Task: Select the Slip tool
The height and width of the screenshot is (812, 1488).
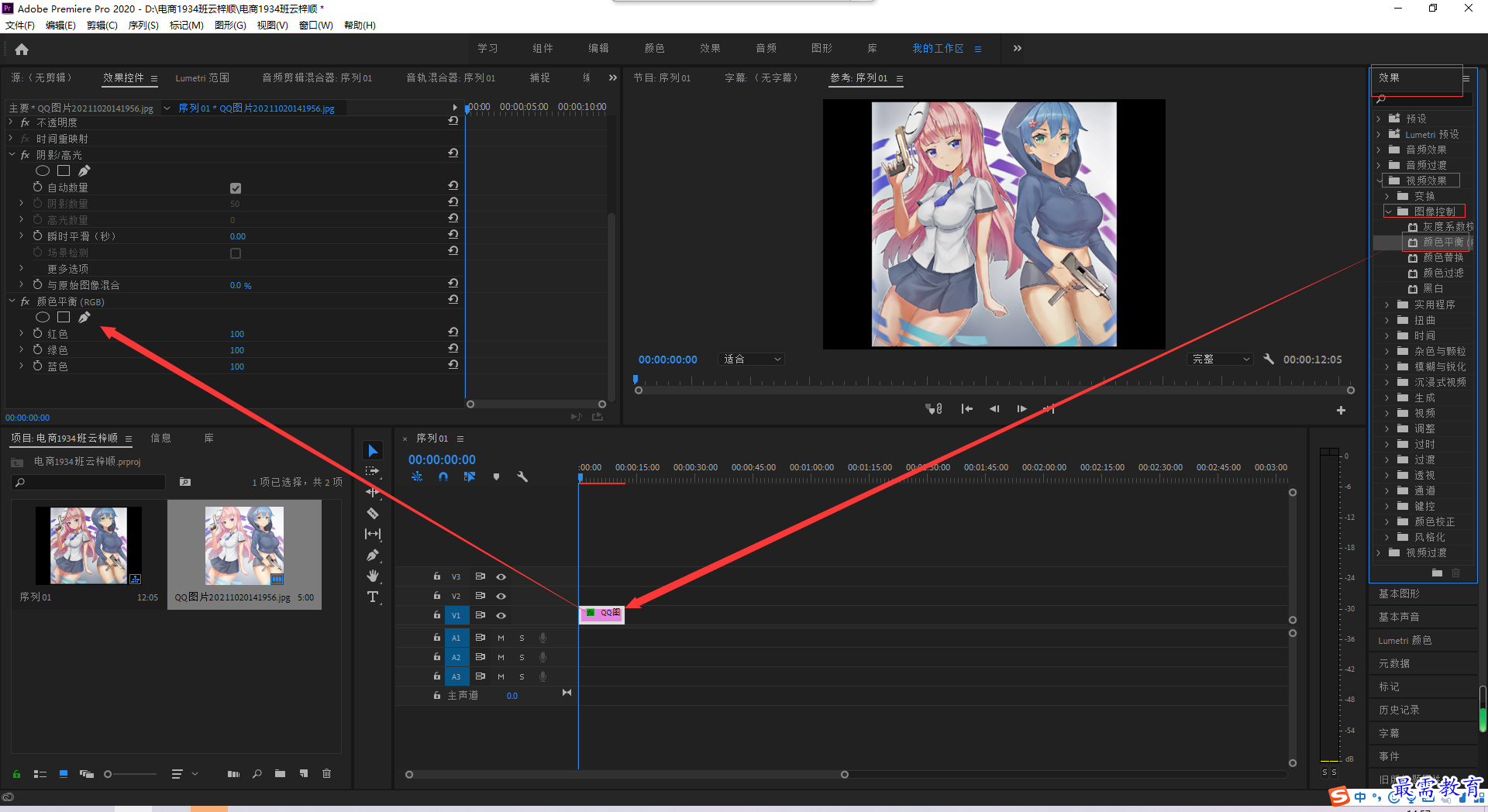Action: click(x=373, y=534)
